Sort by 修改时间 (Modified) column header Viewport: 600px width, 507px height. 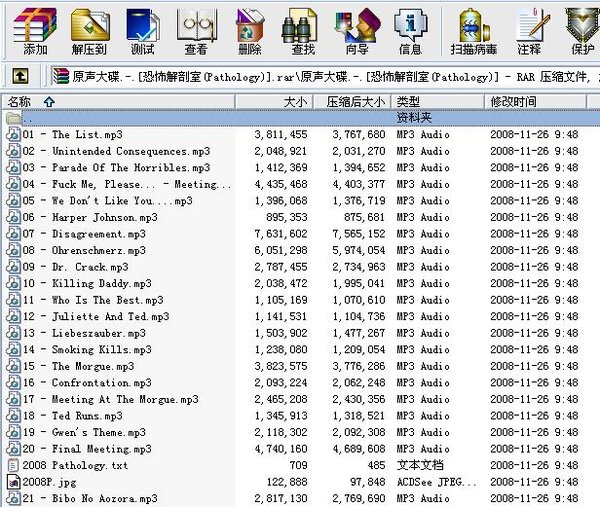[x=535, y=102]
